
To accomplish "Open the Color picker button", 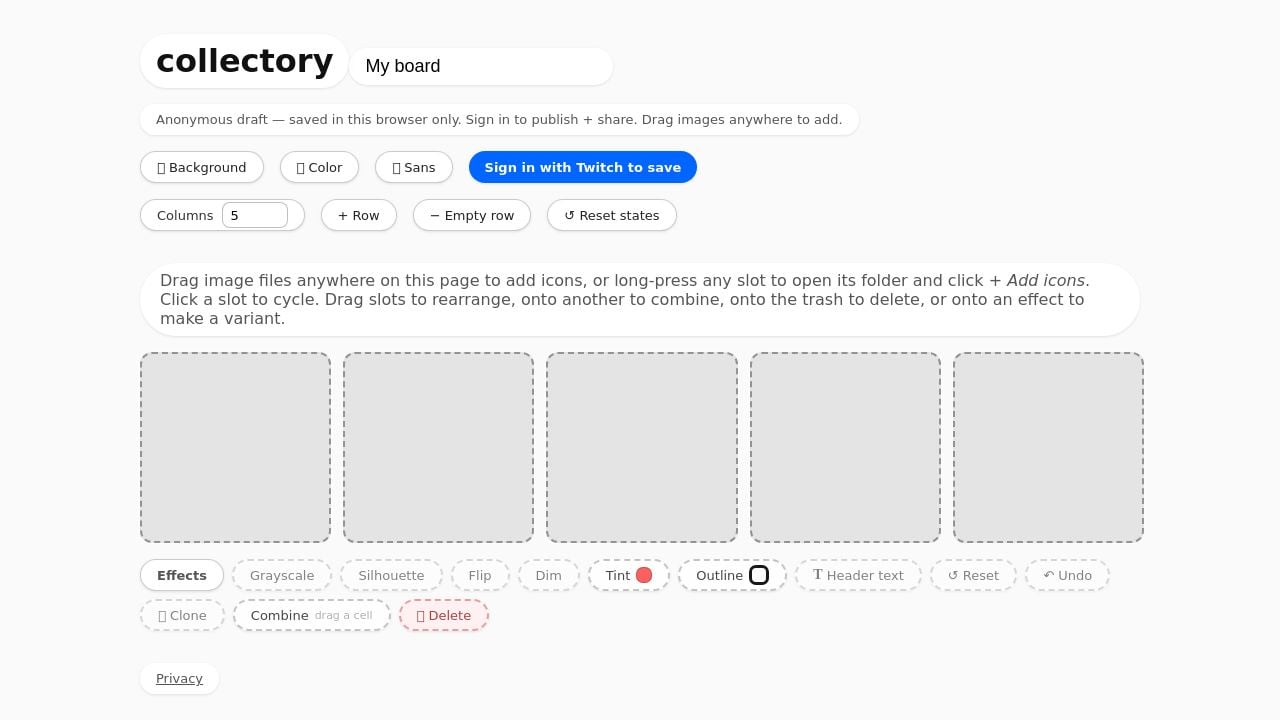I will [x=320, y=167].
